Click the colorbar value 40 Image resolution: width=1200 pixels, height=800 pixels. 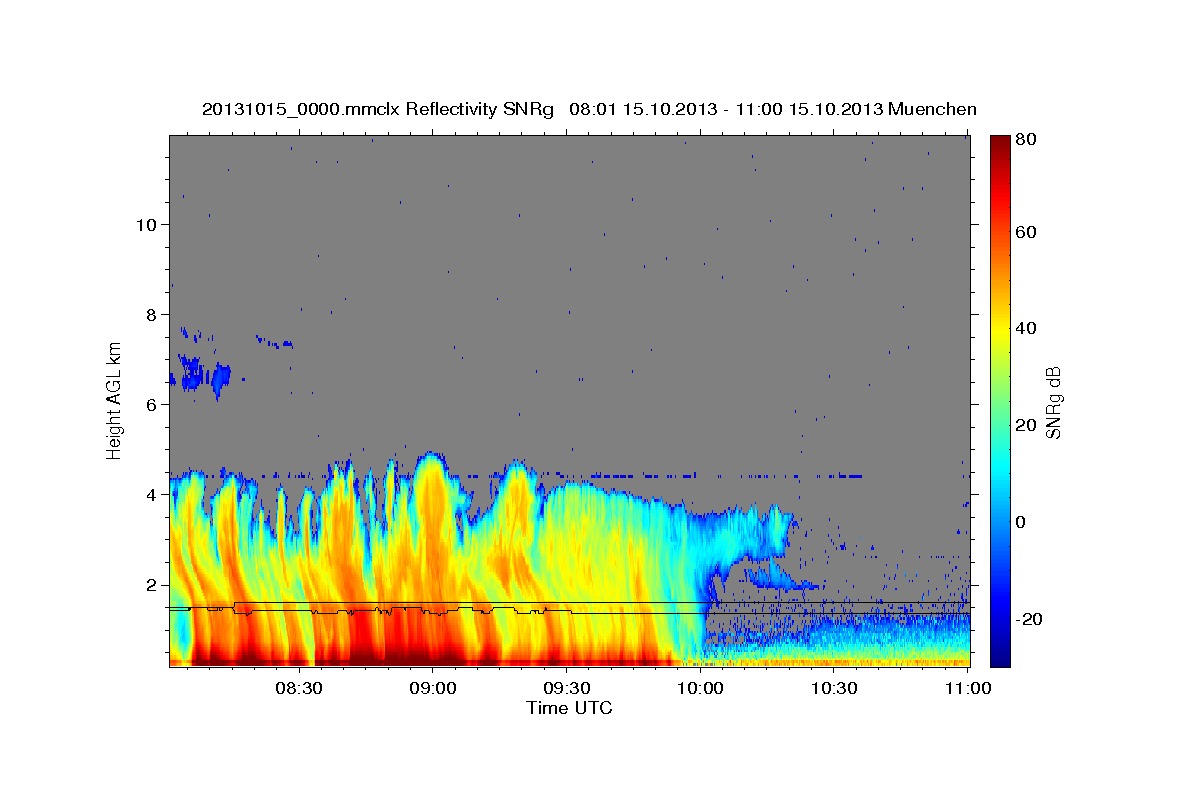coord(1025,328)
